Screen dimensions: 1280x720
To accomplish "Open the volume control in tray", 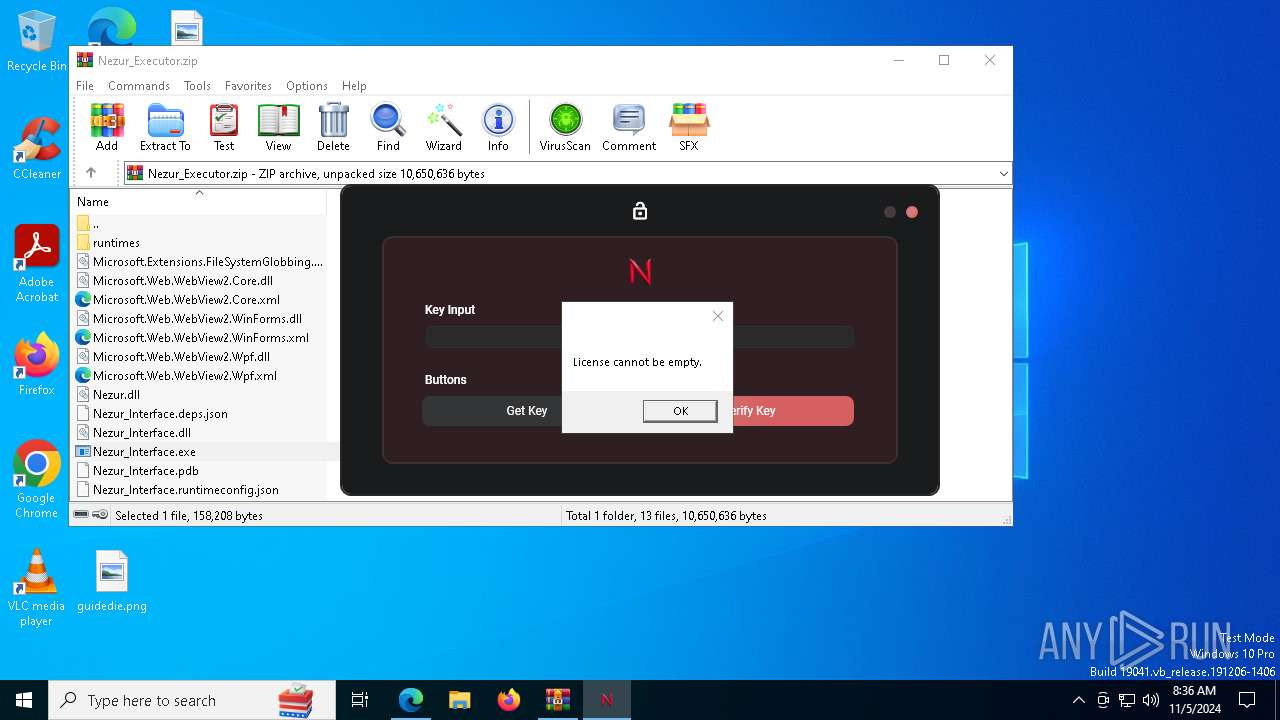I will coord(1151,700).
